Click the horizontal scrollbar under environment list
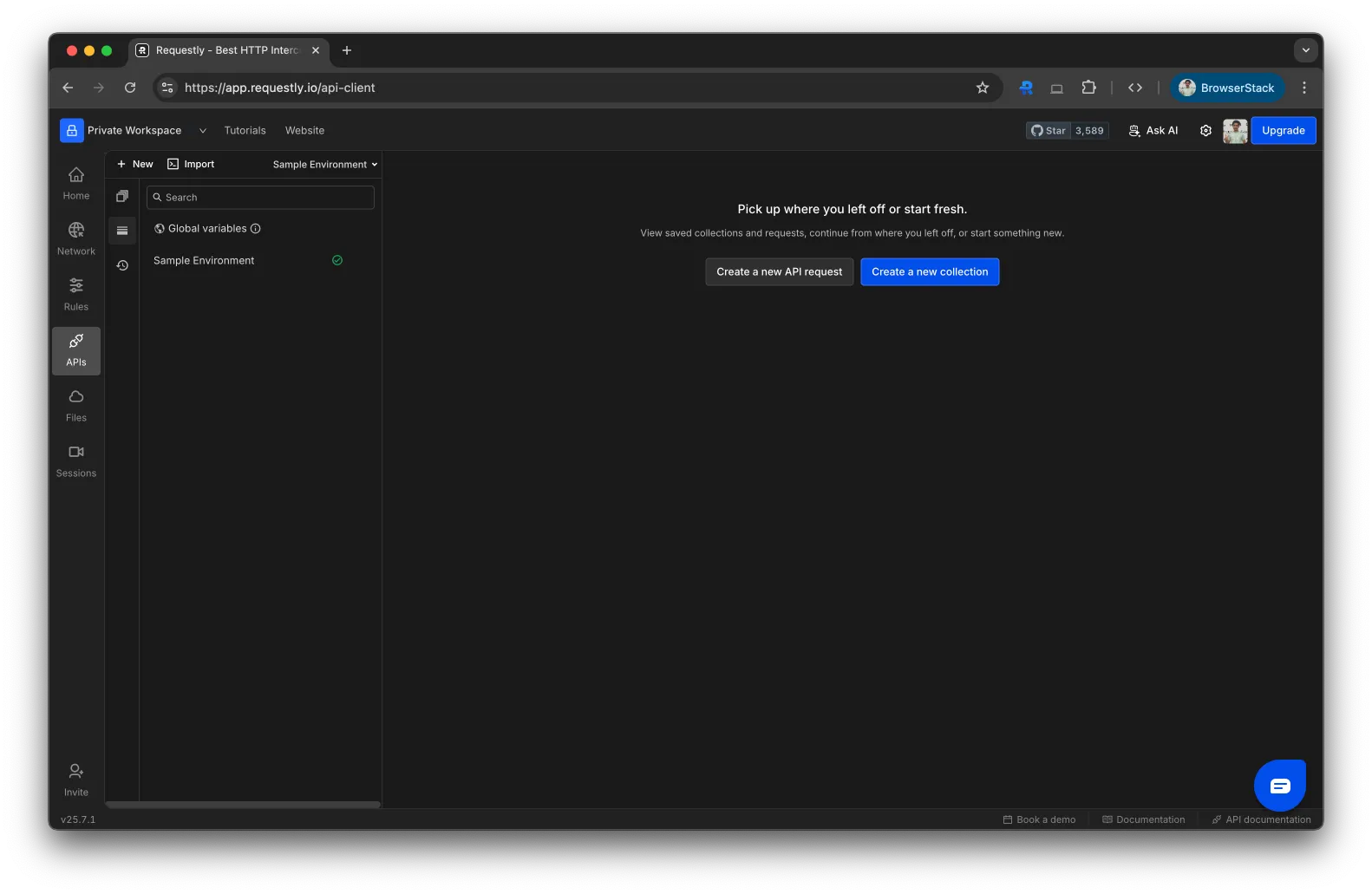The image size is (1372, 894). (x=243, y=805)
